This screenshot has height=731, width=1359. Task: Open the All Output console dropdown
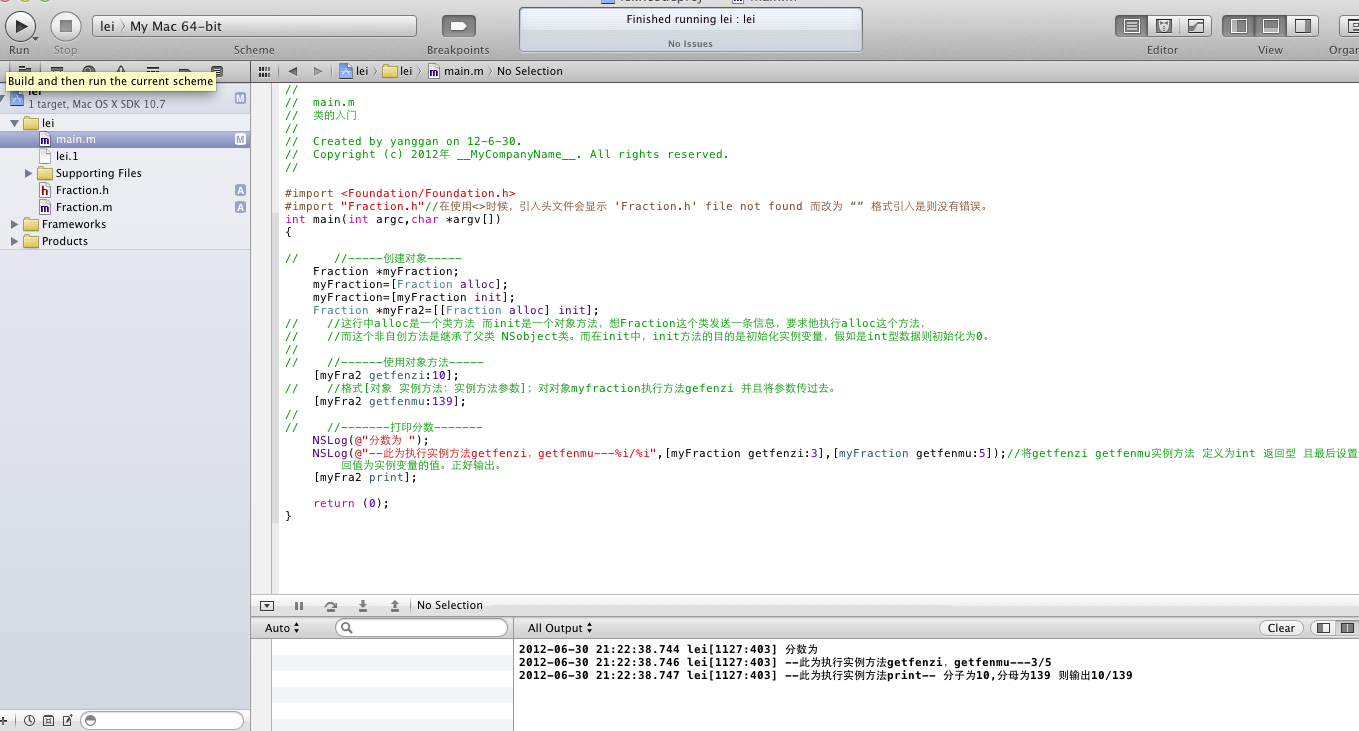(x=560, y=628)
